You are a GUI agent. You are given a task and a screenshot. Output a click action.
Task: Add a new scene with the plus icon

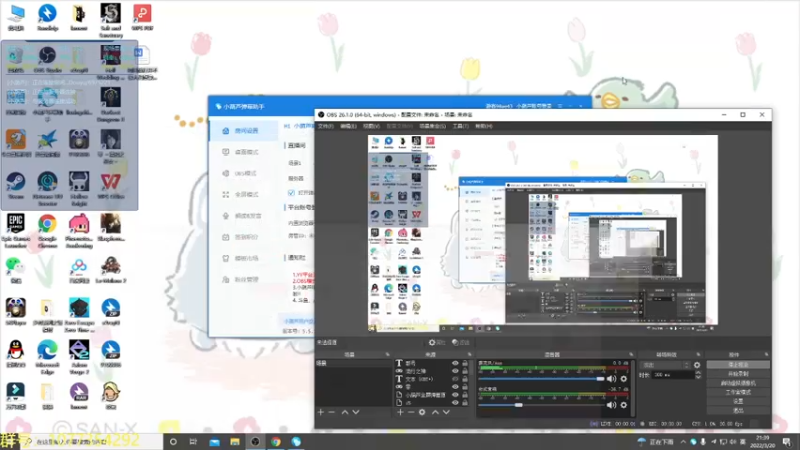point(320,412)
